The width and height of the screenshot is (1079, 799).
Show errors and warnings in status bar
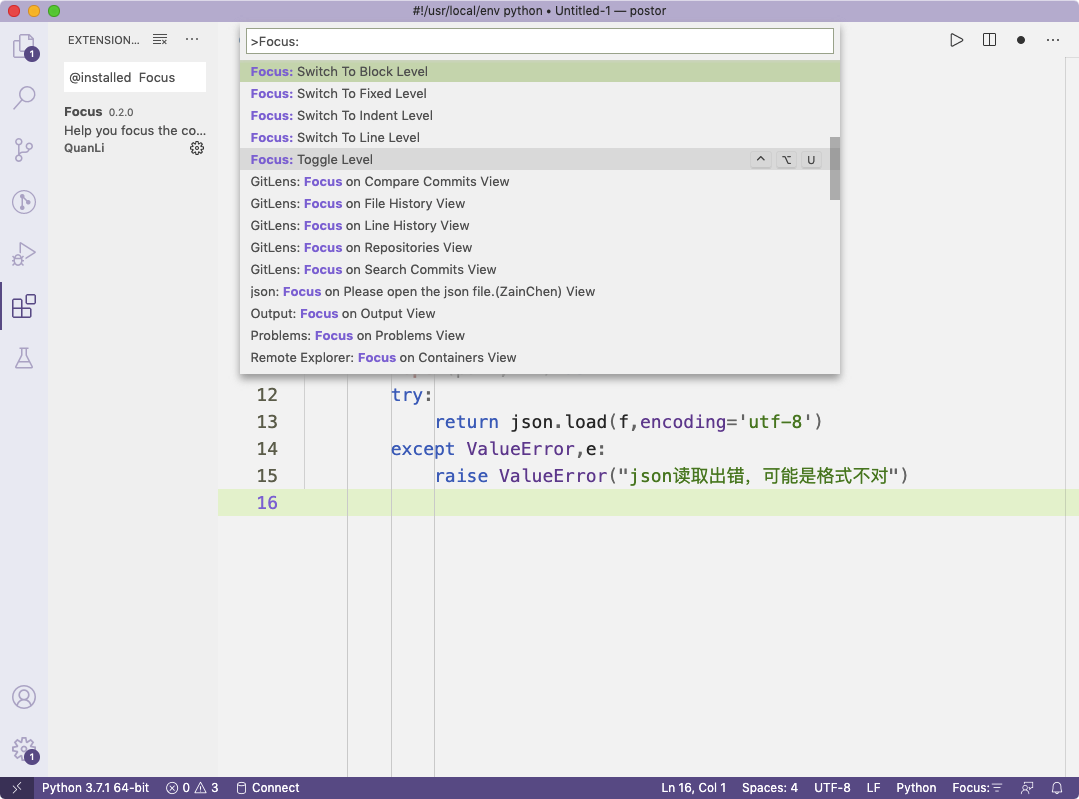tap(192, 788)
